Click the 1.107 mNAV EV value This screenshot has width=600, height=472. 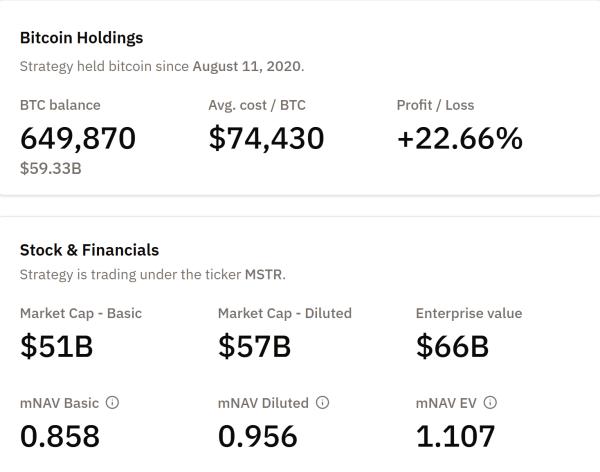tap(455, 436)
